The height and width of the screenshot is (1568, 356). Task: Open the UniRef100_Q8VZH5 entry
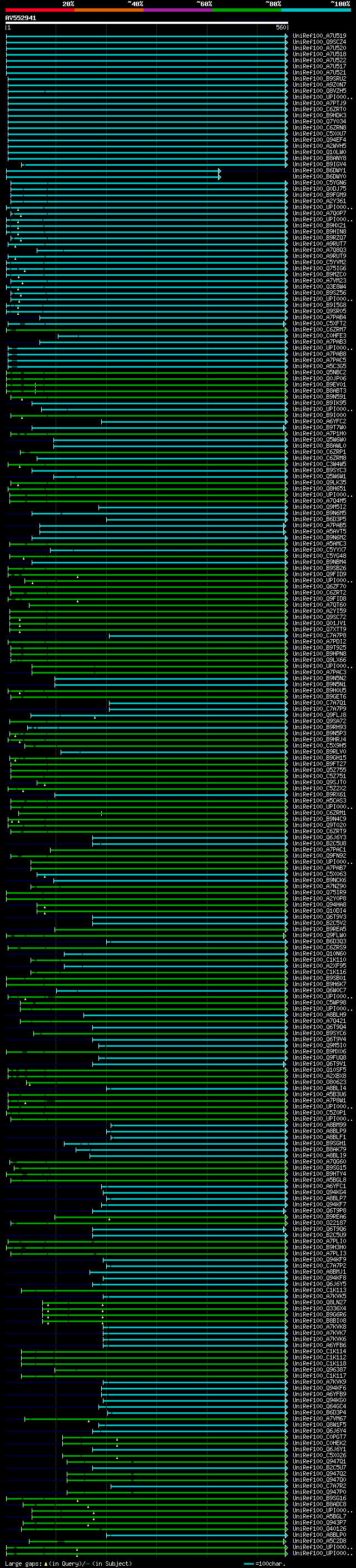pyautogui.click(x=319, y=91)
